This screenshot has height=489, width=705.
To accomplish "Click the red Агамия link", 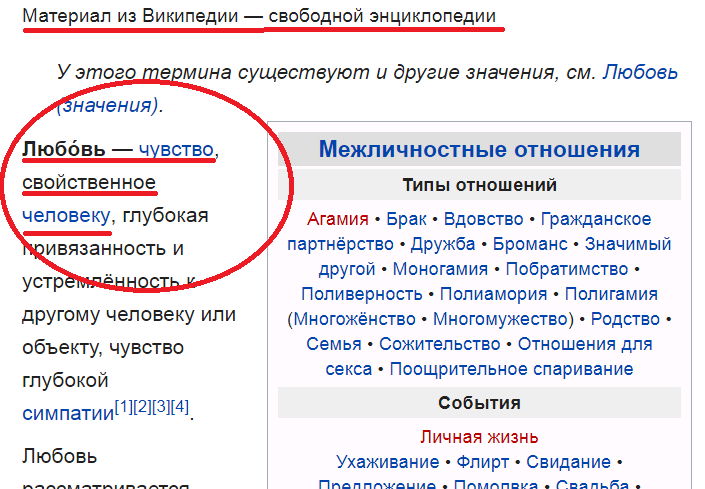I will tap(338, 219).
